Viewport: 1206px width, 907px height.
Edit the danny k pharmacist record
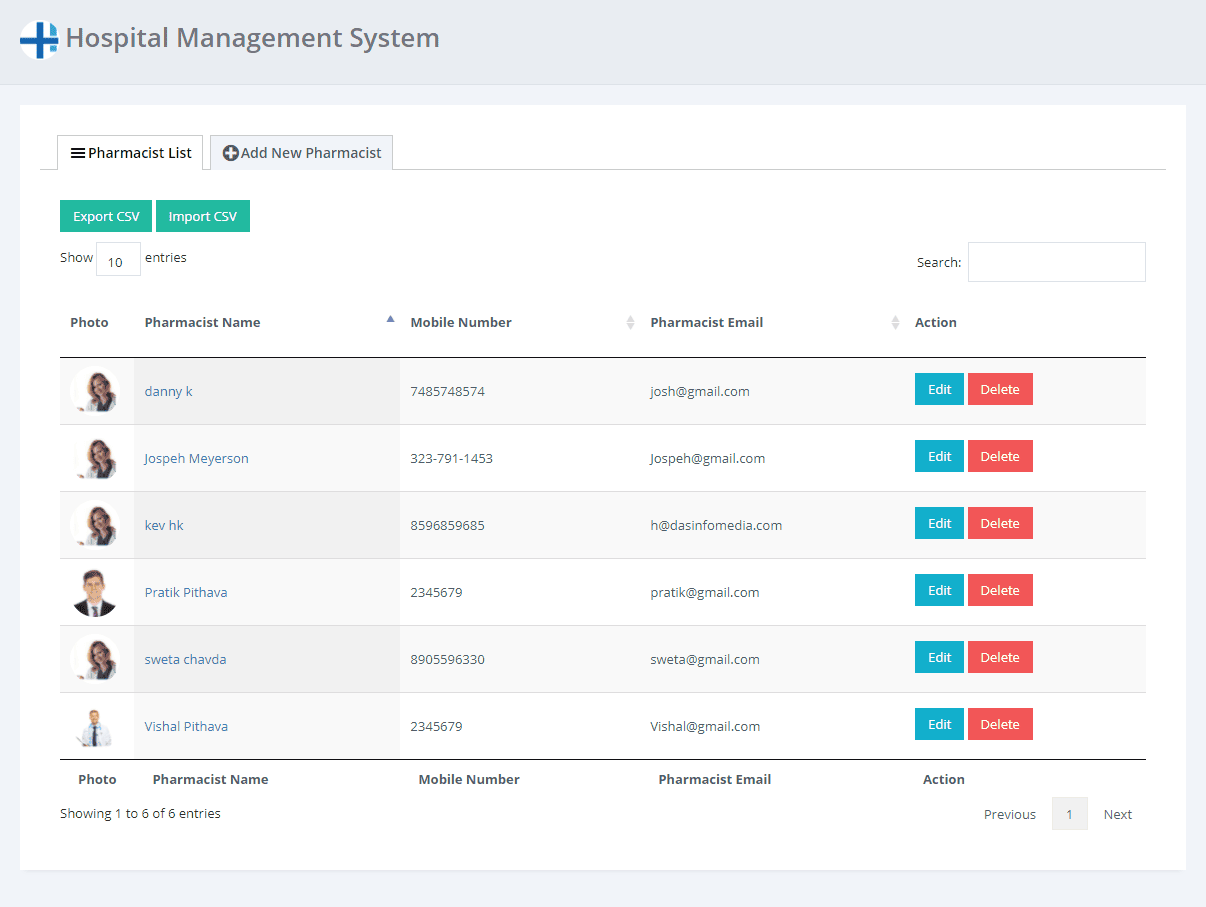[939, 389]
